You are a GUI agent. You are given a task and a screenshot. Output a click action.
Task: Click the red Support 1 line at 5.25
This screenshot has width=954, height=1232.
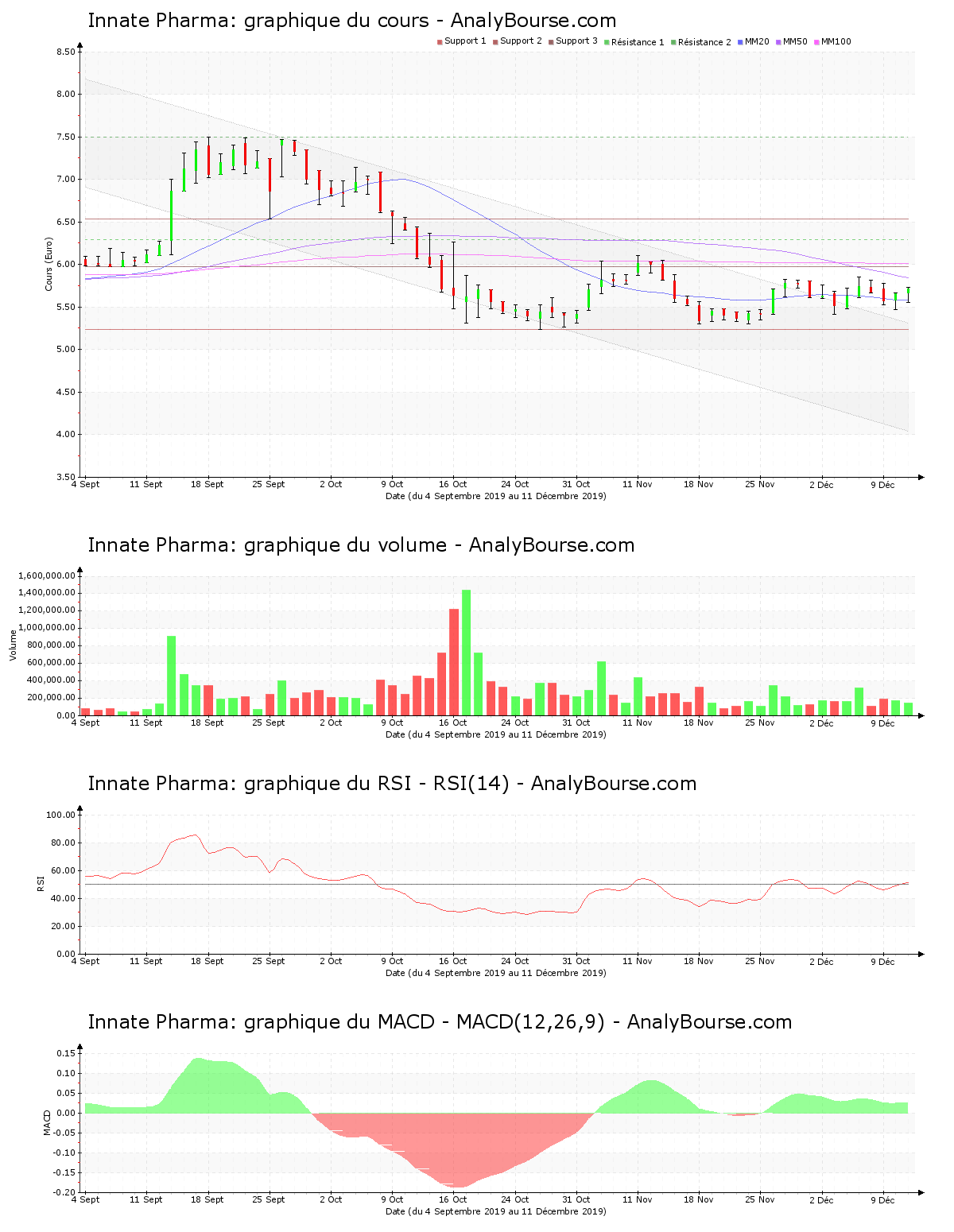[496, 329]
